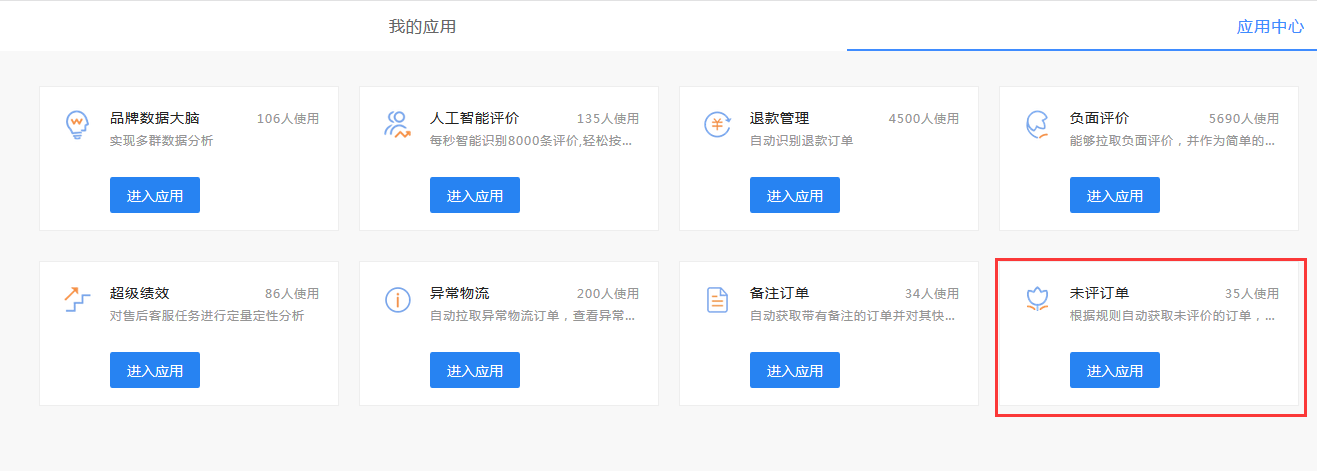Click the 备注订单 document icon
Viewport: 1317px width, 471px height.
coord(717,300)
